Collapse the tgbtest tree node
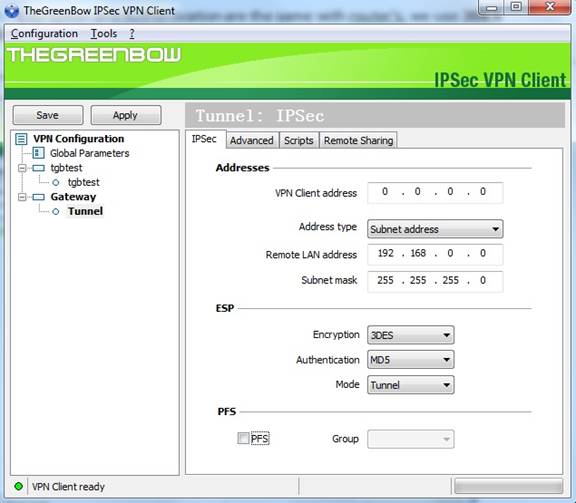The height and width of the screenshot is (503, 576). [x=22, y=168]
